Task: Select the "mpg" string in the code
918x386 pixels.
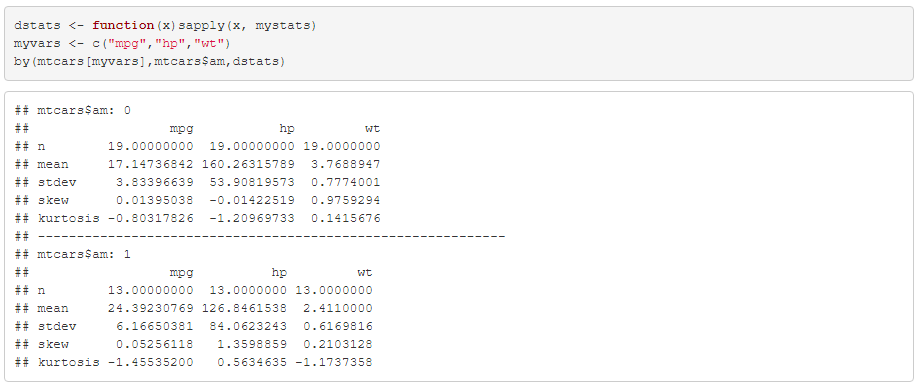Action: pyautogui.click(x=126, y=43)
